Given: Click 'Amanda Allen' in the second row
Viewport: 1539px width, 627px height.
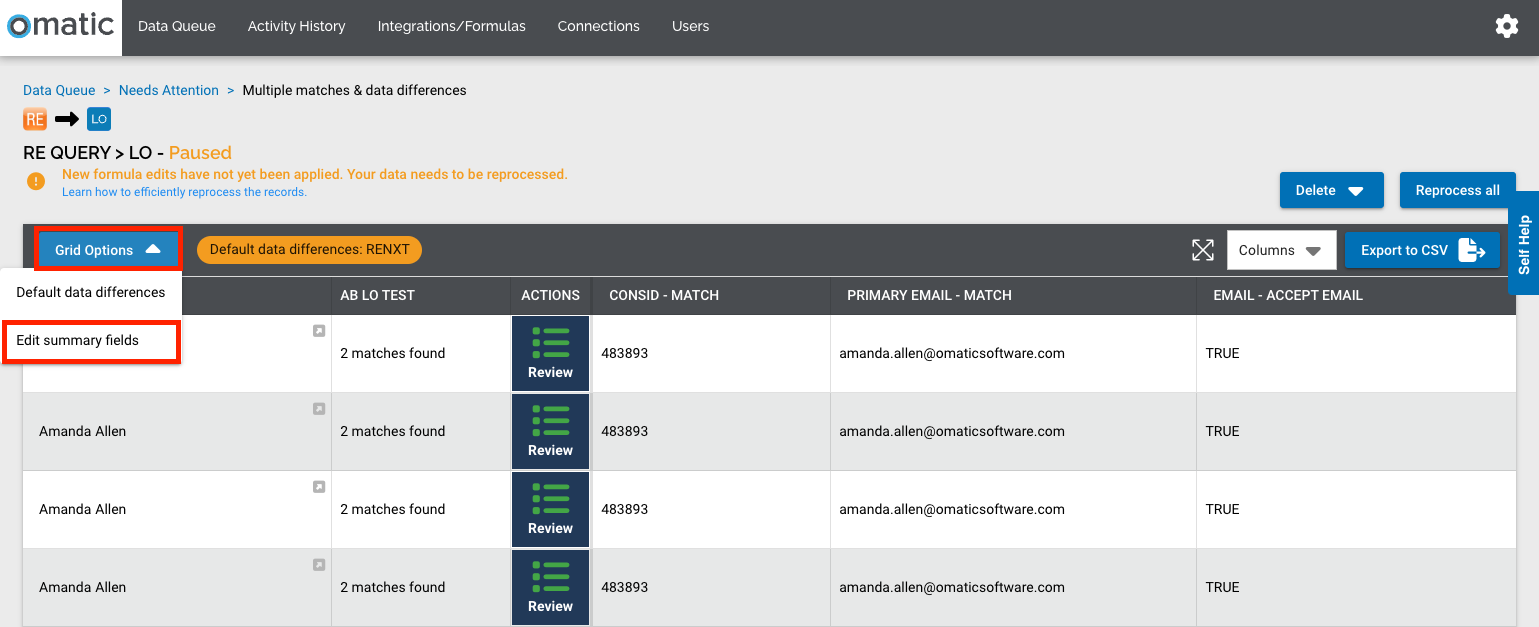Looking at the screenshot, I should 82,431.
